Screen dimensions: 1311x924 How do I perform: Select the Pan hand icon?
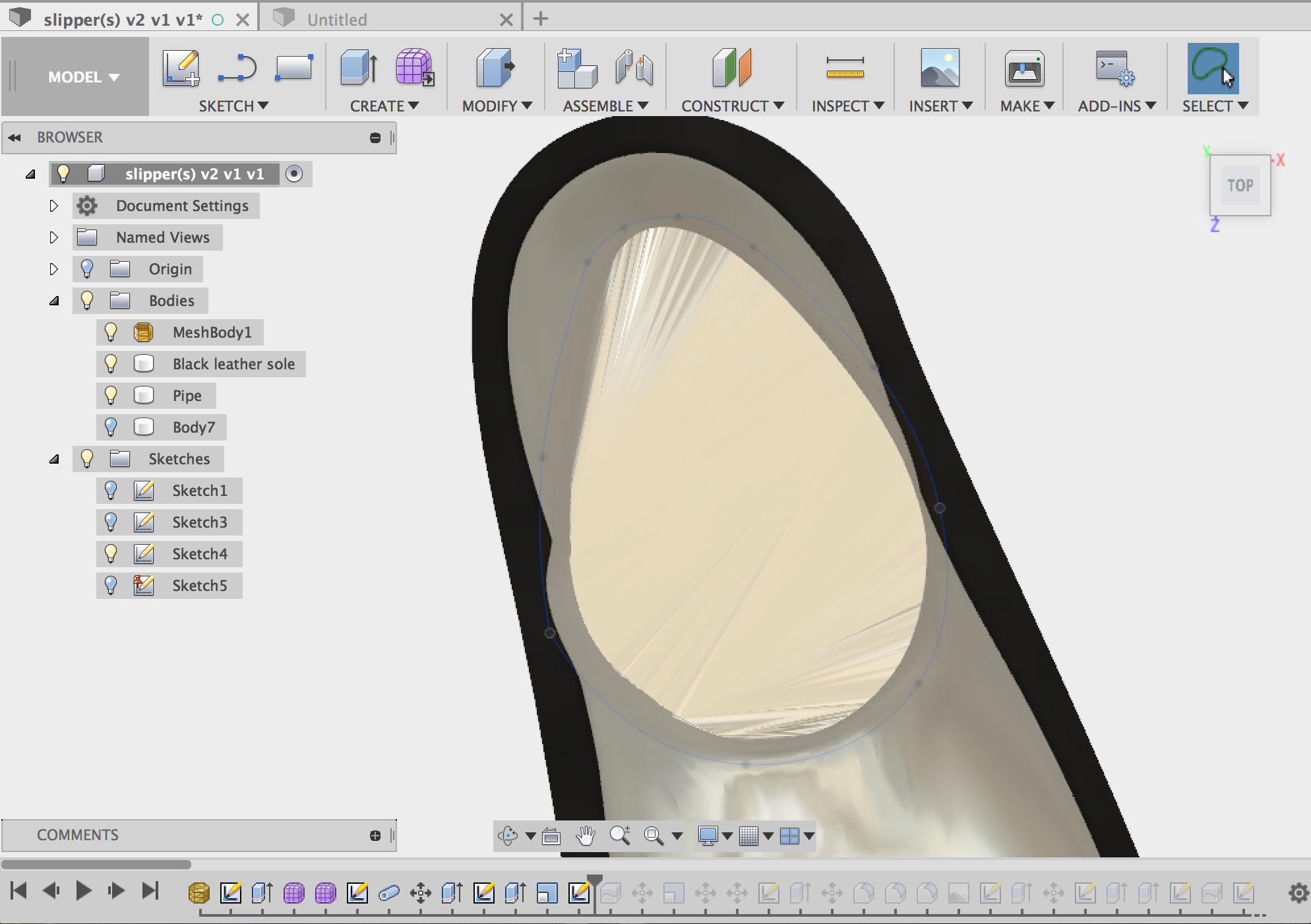point(585,836)
